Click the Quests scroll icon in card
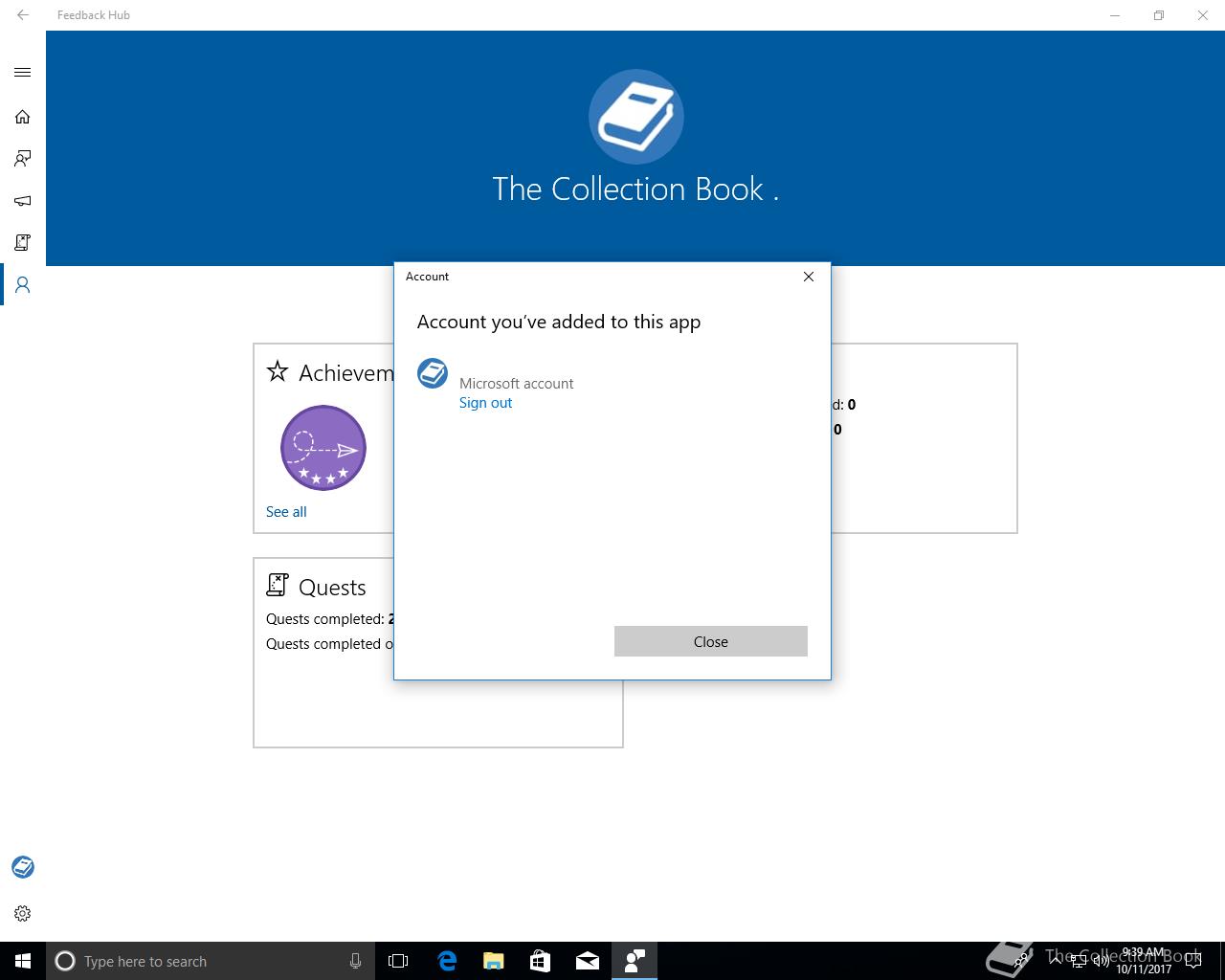 click(278, 585)
